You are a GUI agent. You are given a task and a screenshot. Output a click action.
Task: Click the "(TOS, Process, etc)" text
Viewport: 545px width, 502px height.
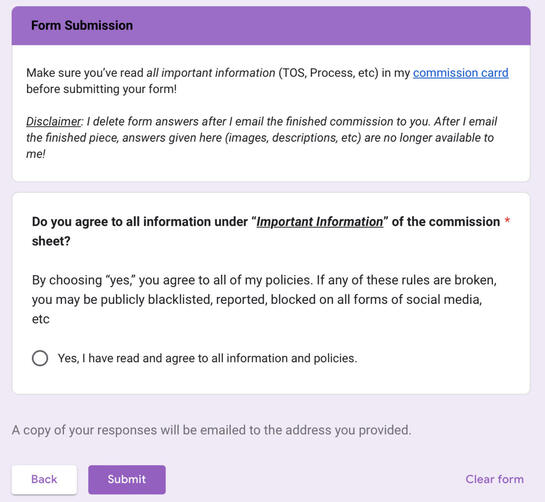[328, 73]
